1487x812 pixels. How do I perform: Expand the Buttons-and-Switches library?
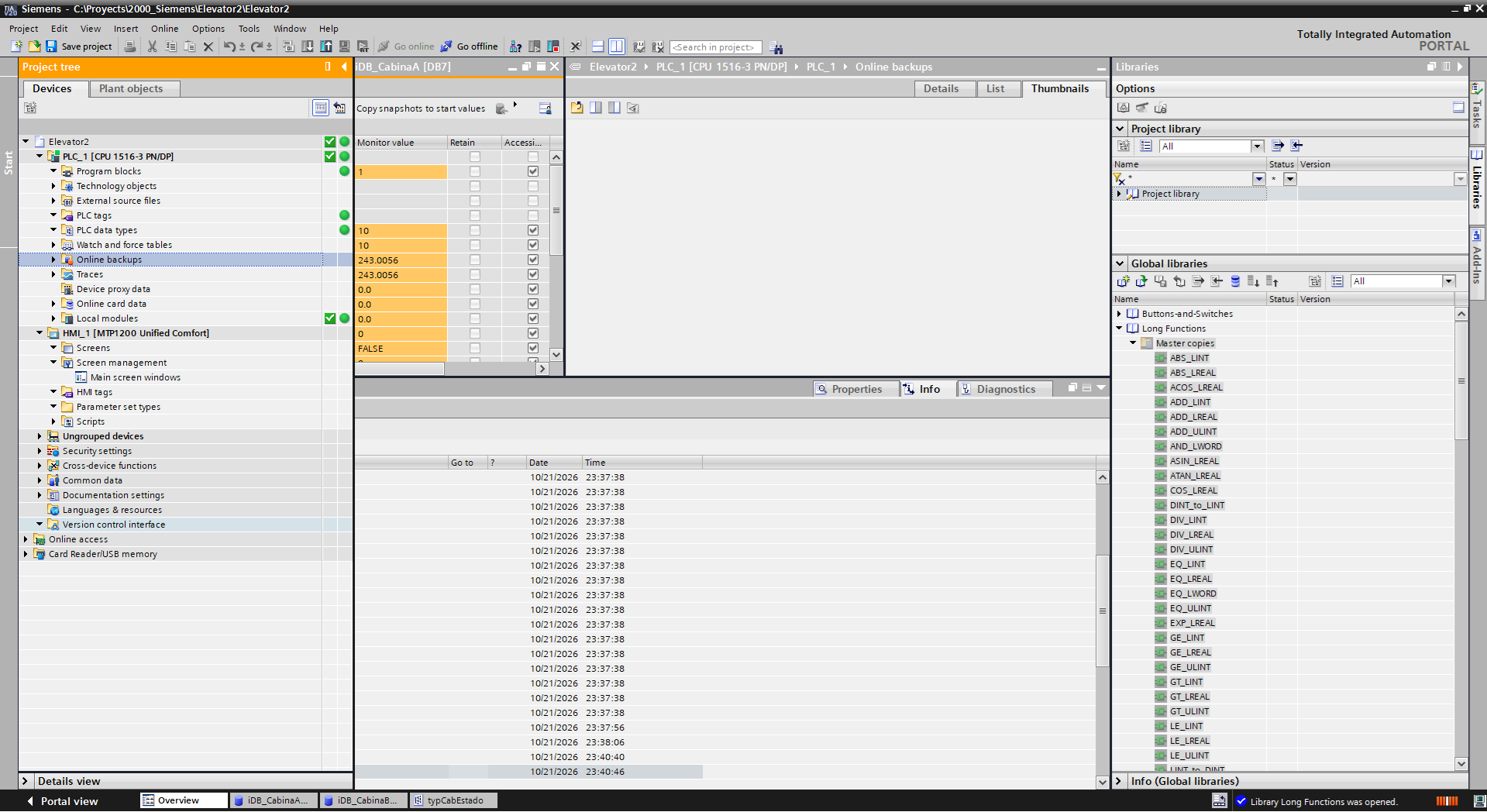1119,314
